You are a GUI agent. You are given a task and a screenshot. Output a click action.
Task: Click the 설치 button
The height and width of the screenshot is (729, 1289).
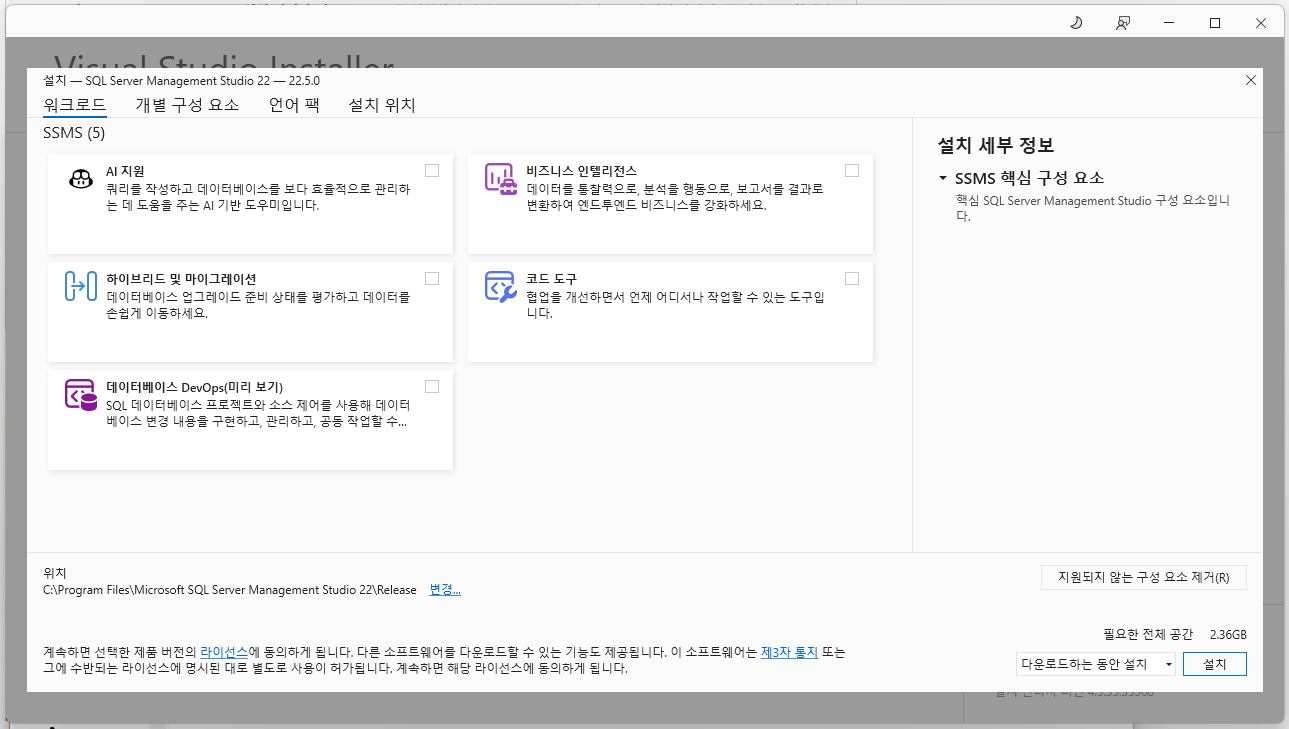(1214, 664)
